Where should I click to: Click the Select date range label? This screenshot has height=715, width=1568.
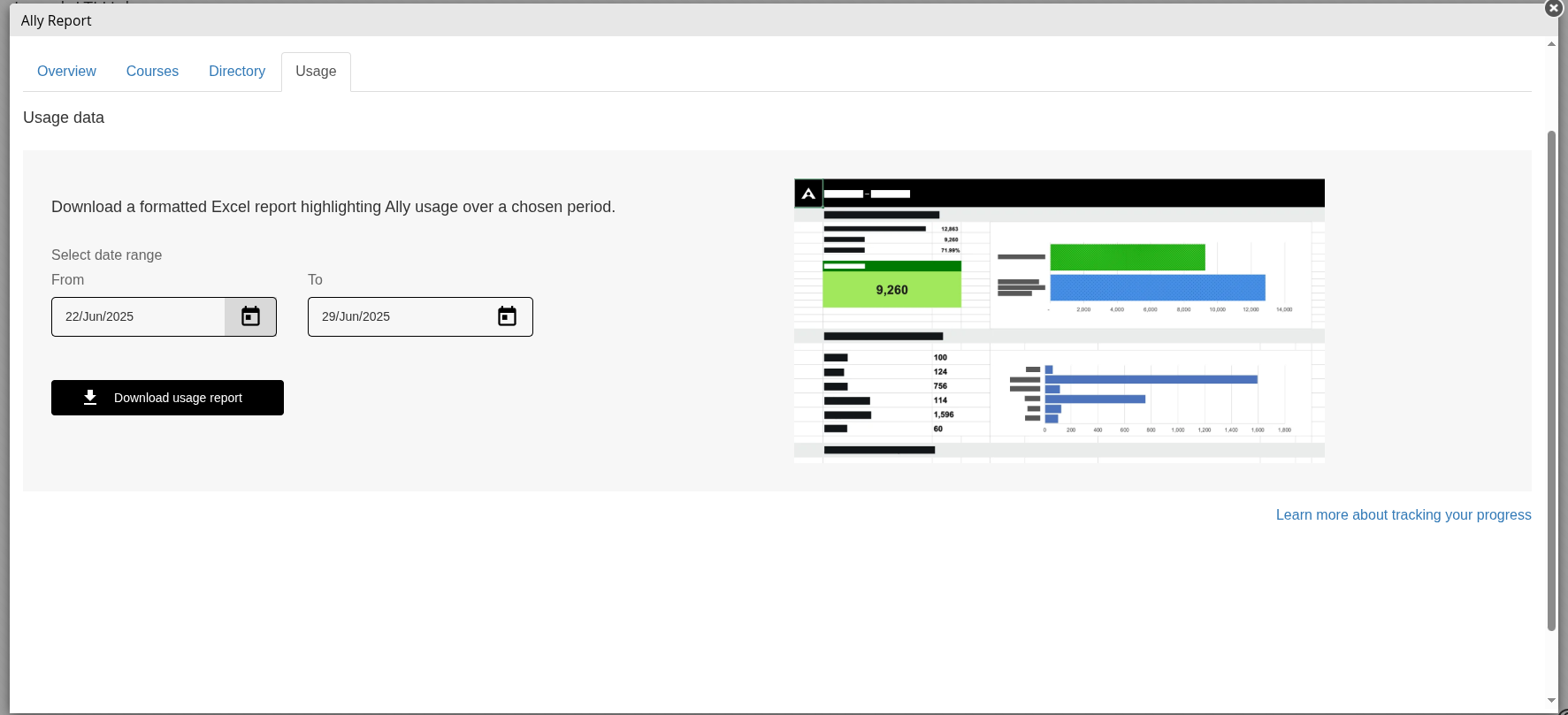pos(106,255)
